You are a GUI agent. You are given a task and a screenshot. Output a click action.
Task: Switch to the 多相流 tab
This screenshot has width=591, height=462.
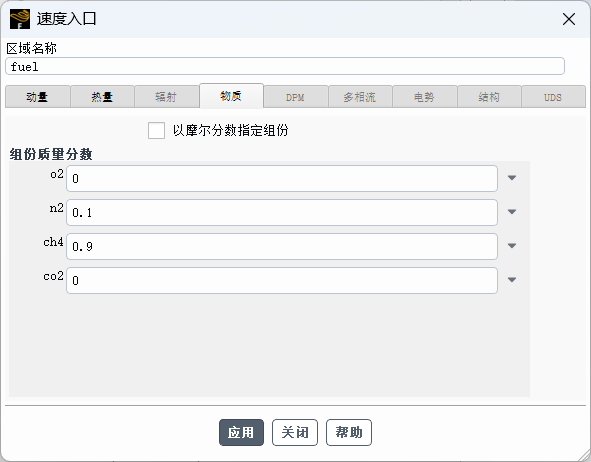click(360, 97)
